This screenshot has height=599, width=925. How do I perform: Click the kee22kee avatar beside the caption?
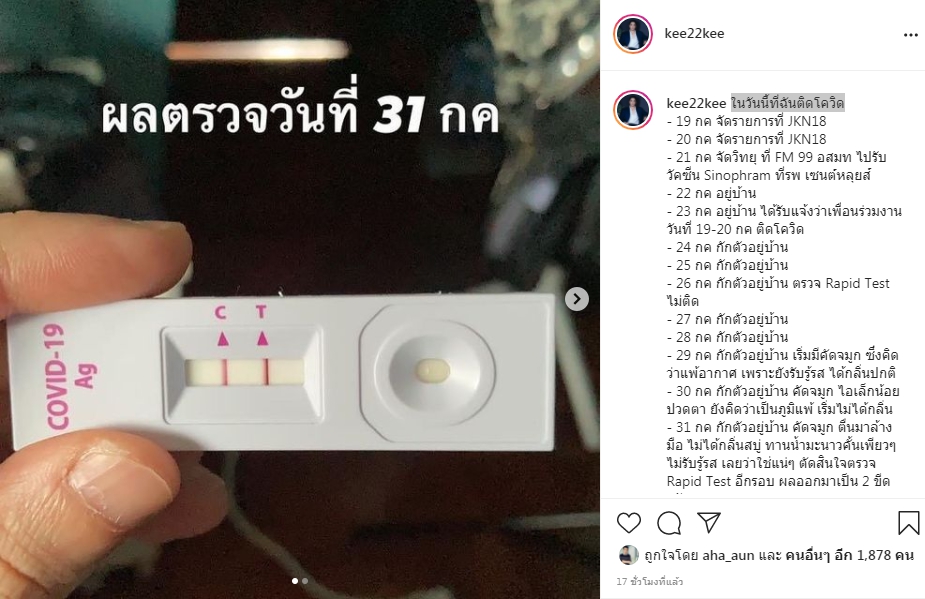pyautogui.click(x=633, y=110)
